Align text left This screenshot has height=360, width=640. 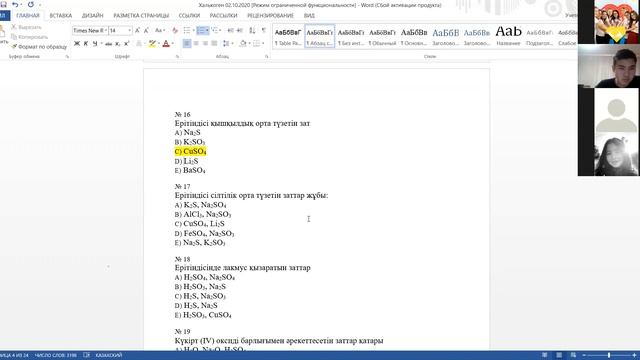[x=187, y=43]
